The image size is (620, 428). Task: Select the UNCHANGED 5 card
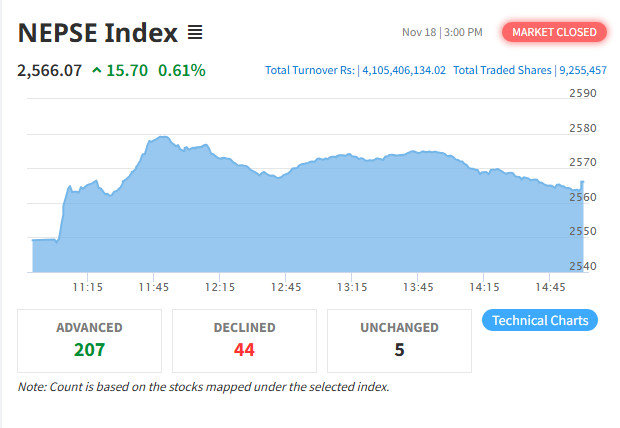[x=399, y=340]
